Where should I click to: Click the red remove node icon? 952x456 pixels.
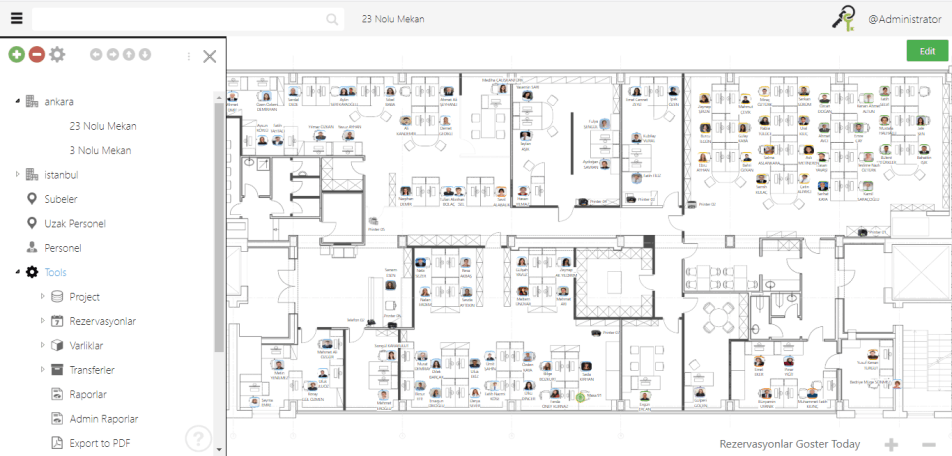pos(36,55)
